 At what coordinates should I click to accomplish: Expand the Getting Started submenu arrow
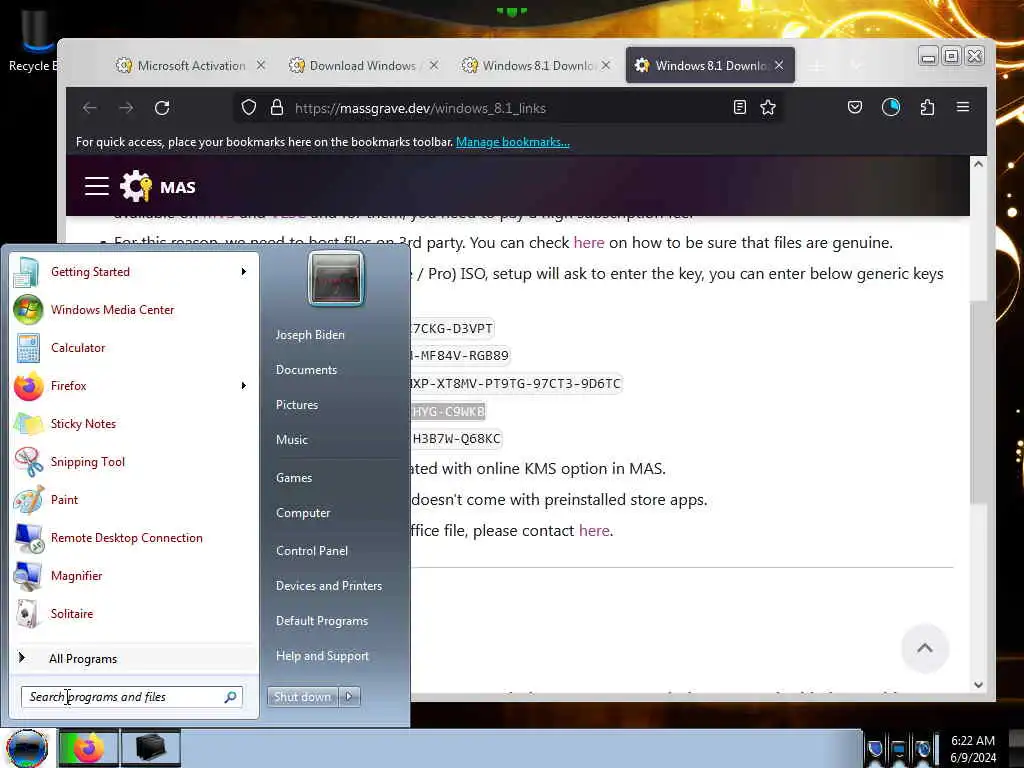tap(244, 272)
